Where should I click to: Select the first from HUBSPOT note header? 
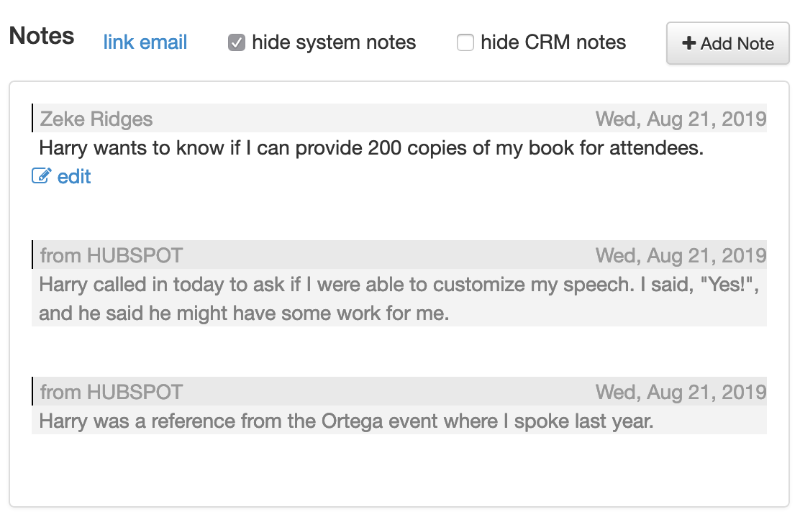click(x=111, y=256)
